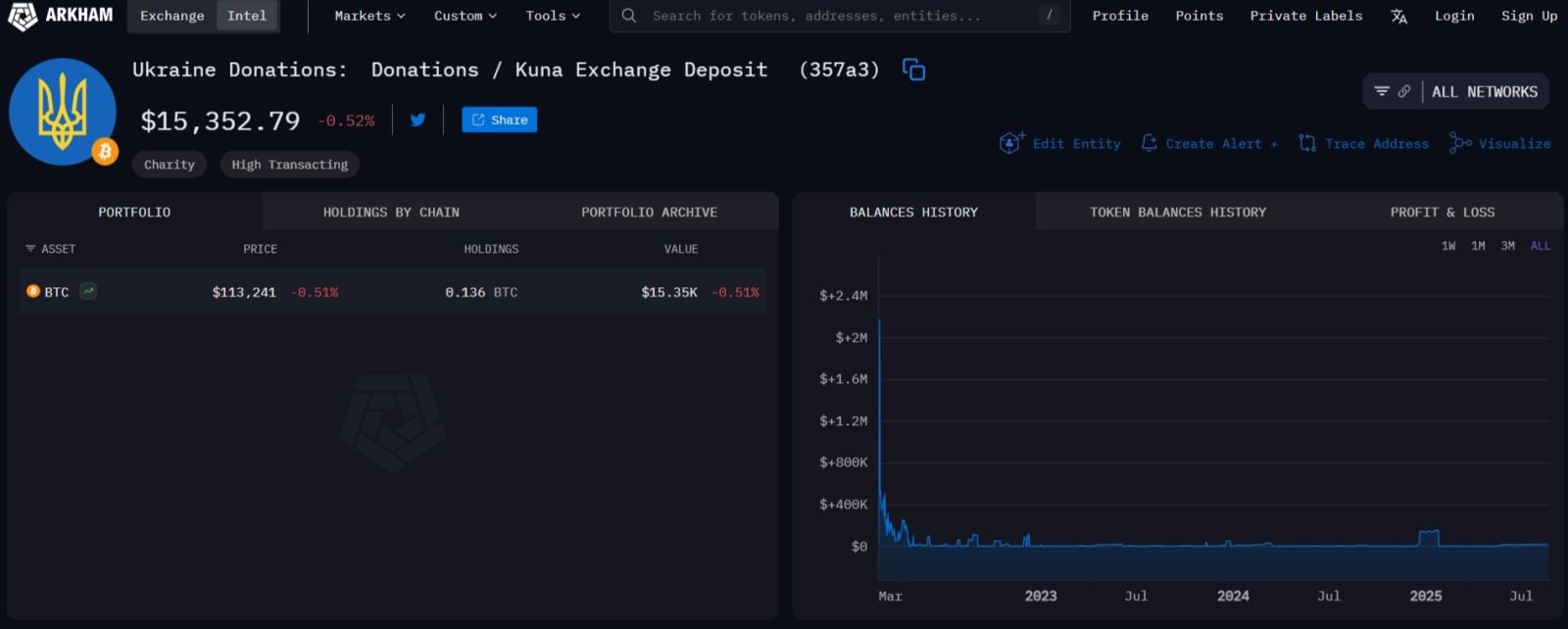Image resolution: width=1568 pixels, height=629 pixels.
Task: Click the BTC trend chart icon
Action: pos(88,291)
